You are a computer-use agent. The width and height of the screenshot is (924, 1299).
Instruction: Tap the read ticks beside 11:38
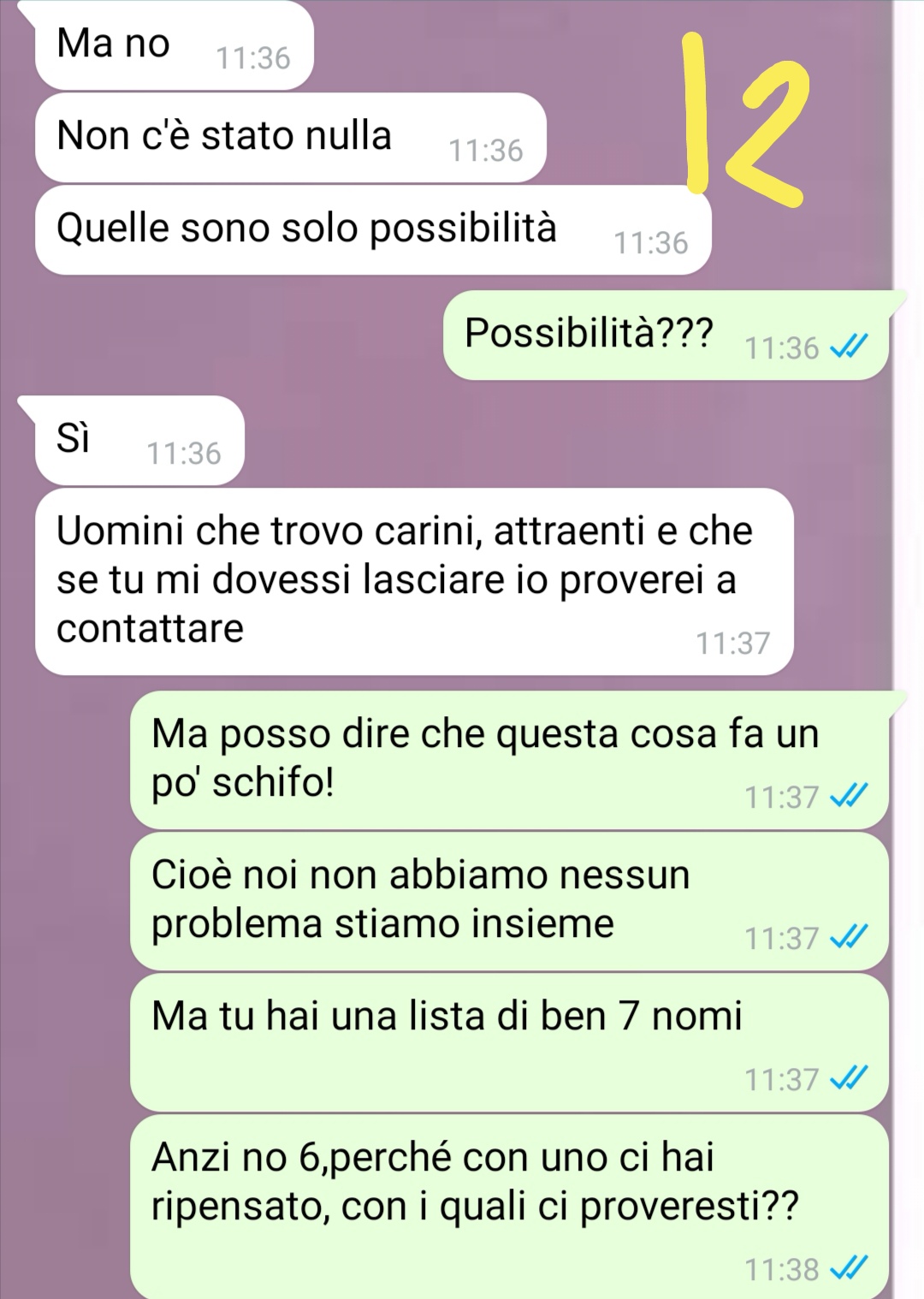(x=850, y=1268)
